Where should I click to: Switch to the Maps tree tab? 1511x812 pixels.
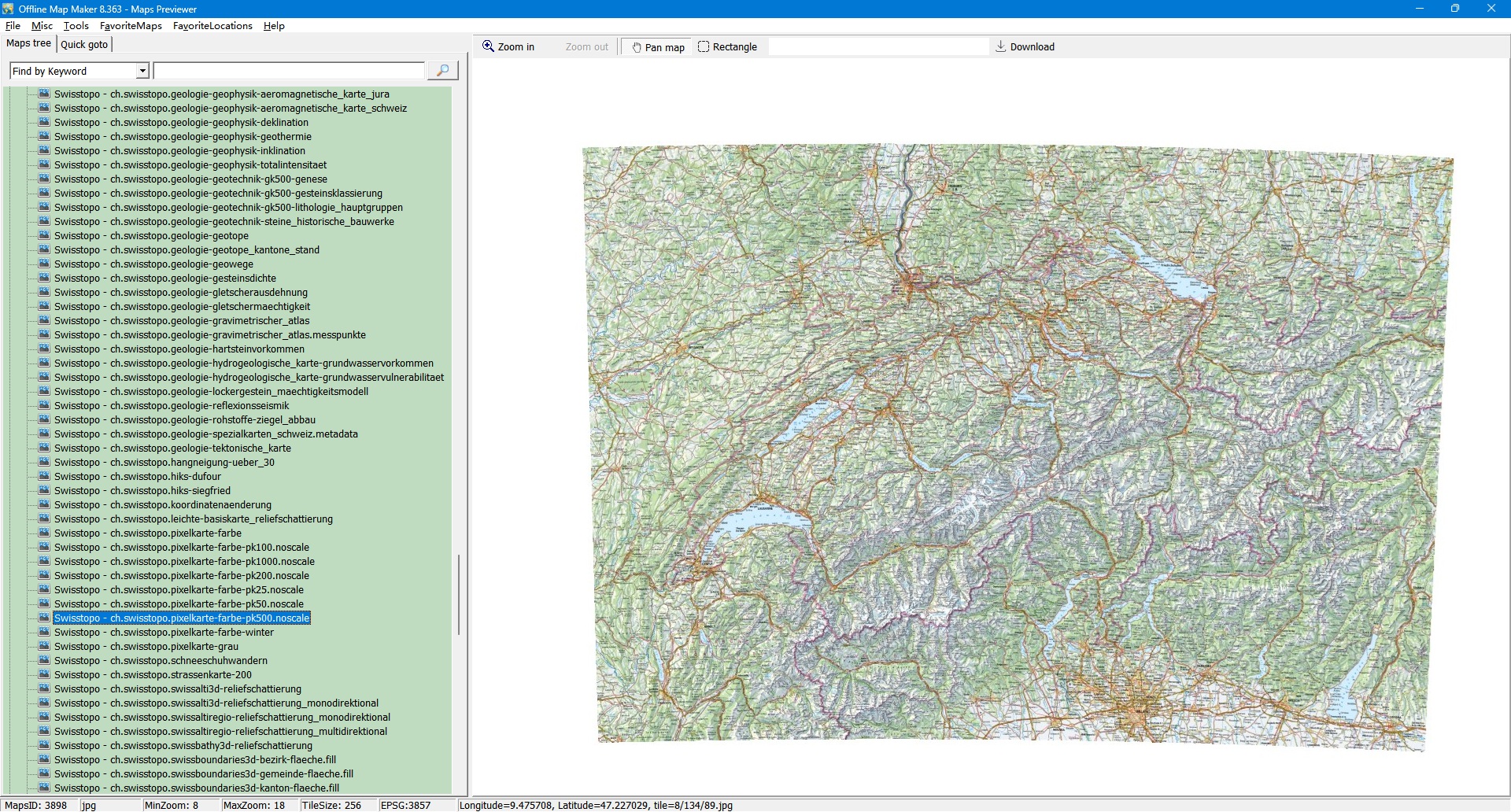pyautogui.click(x=28, y=44)
